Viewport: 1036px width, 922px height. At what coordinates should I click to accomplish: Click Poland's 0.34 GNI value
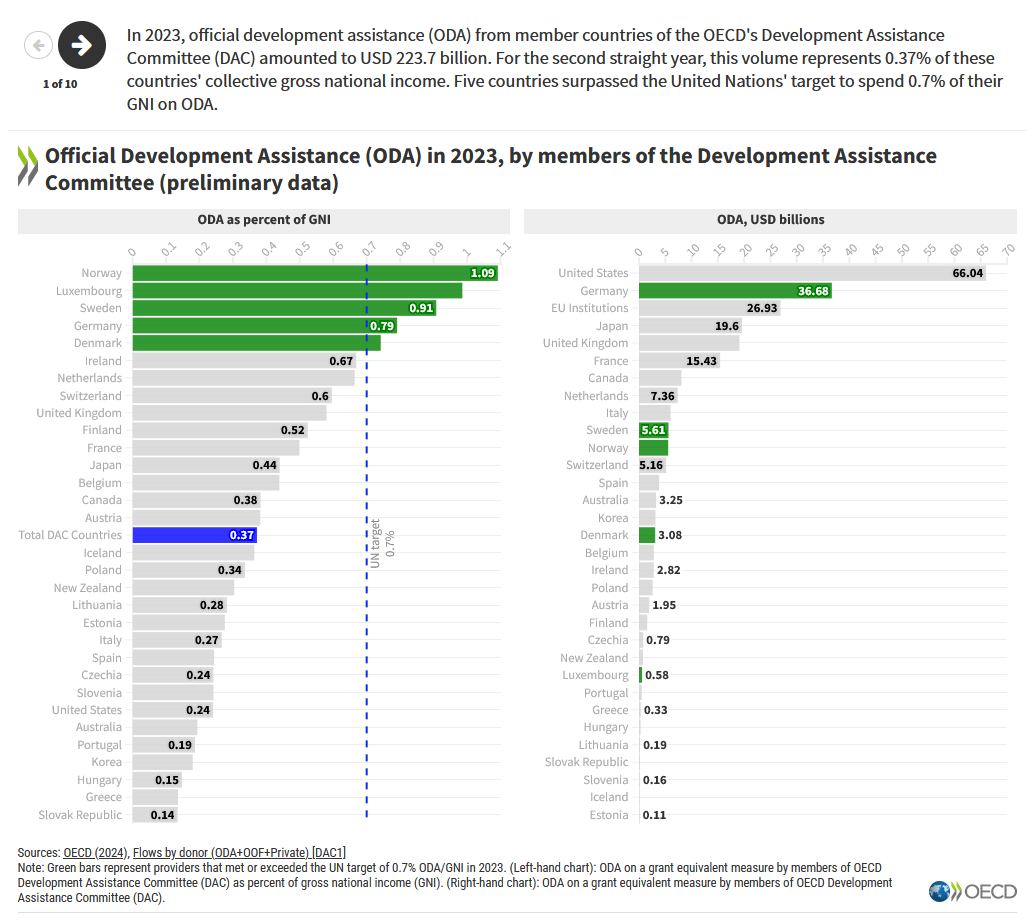pos(230,570)
